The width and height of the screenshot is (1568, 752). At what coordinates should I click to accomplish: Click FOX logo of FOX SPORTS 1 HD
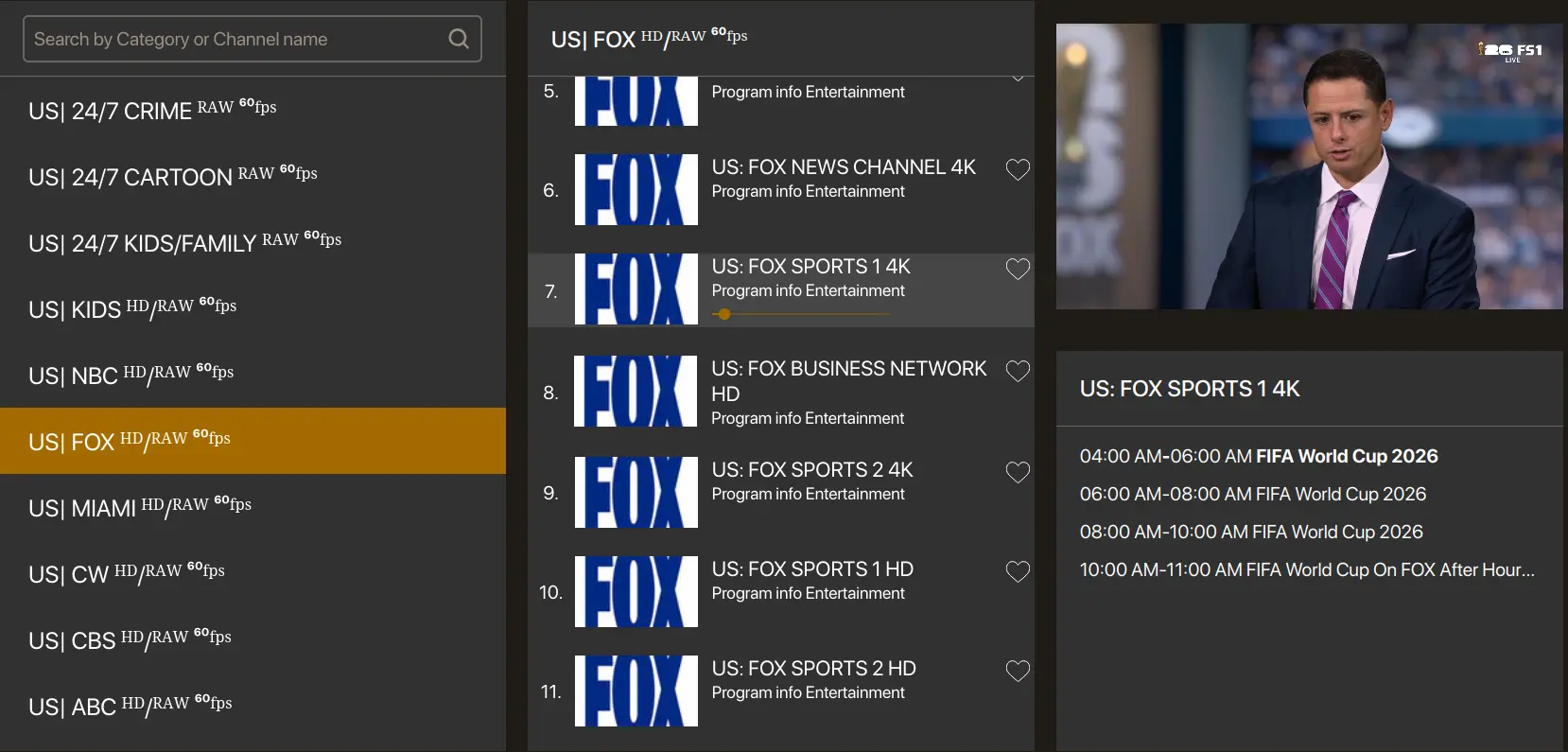[636, 591]
